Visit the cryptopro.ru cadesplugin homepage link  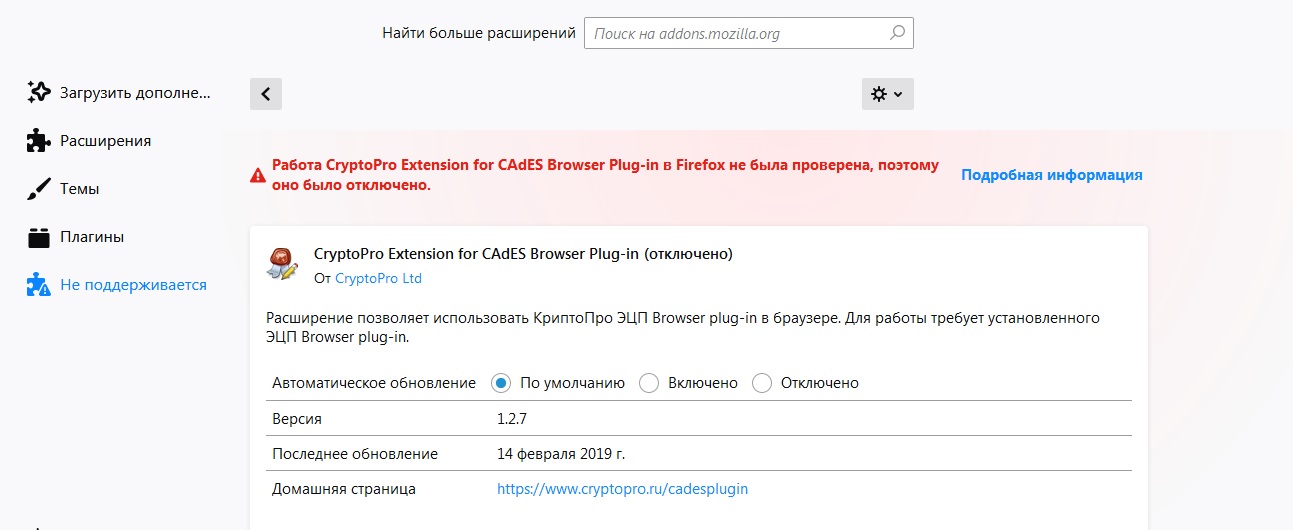pos(622,489)
